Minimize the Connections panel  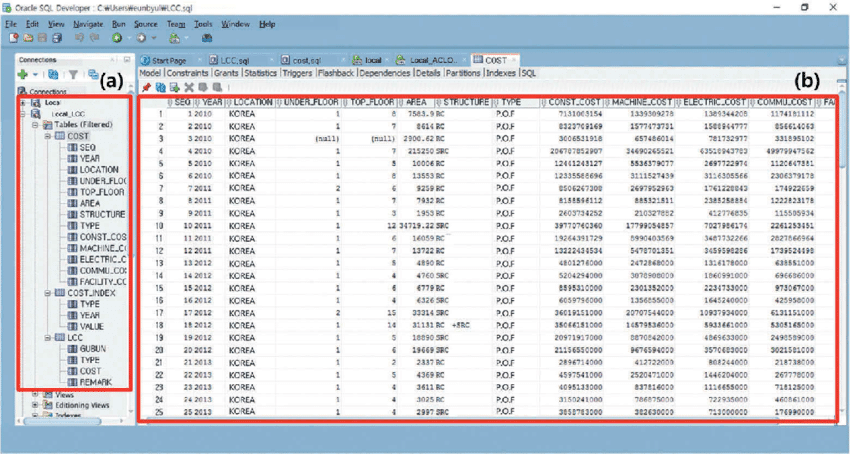pos(126,60)
